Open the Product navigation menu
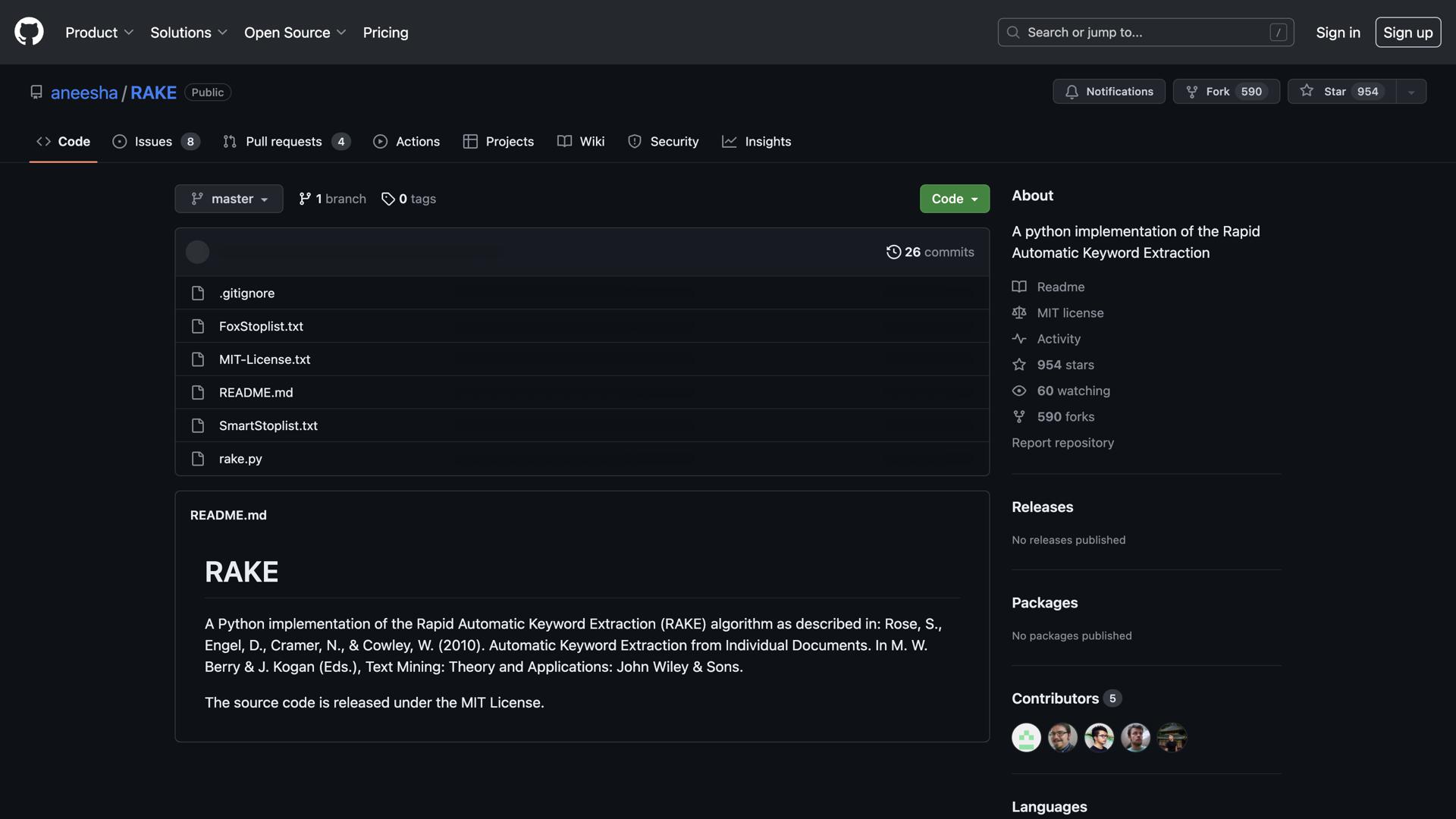1456x819 pixels. [99, 33]
